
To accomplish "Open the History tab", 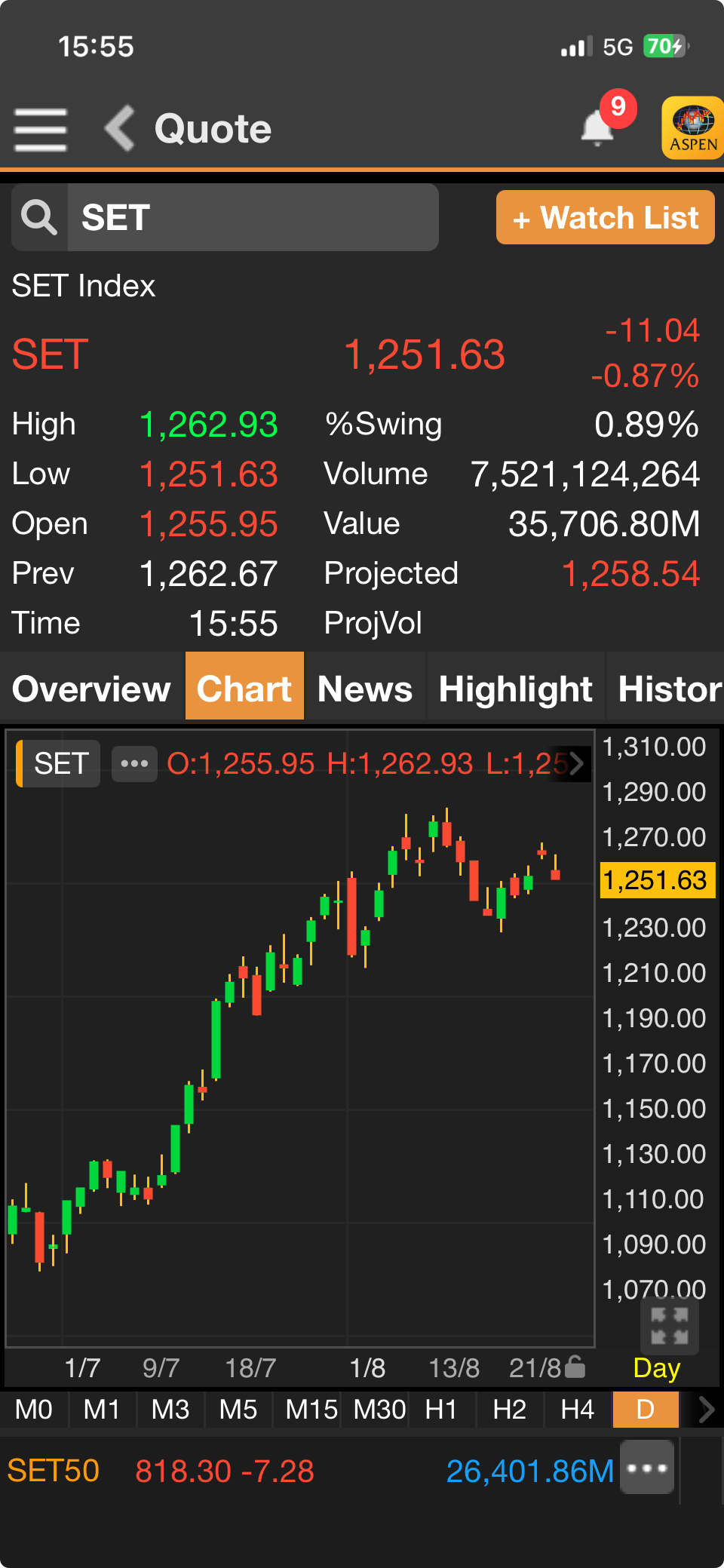I will pyautogui.click(x=667, y=689).
